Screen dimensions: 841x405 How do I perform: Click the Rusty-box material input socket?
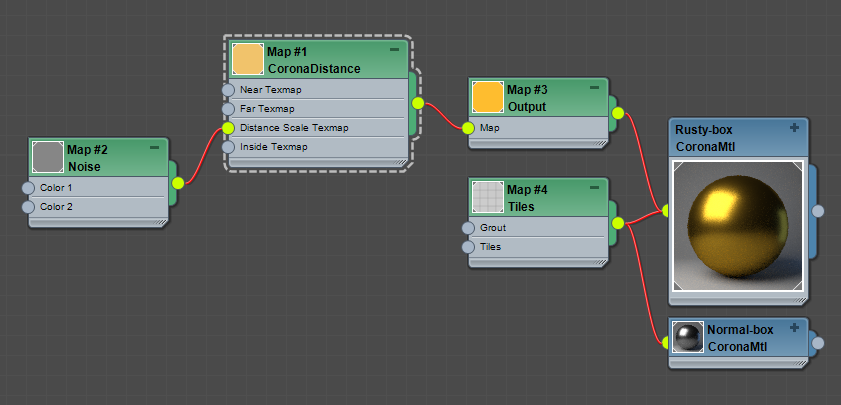point(666,211)
